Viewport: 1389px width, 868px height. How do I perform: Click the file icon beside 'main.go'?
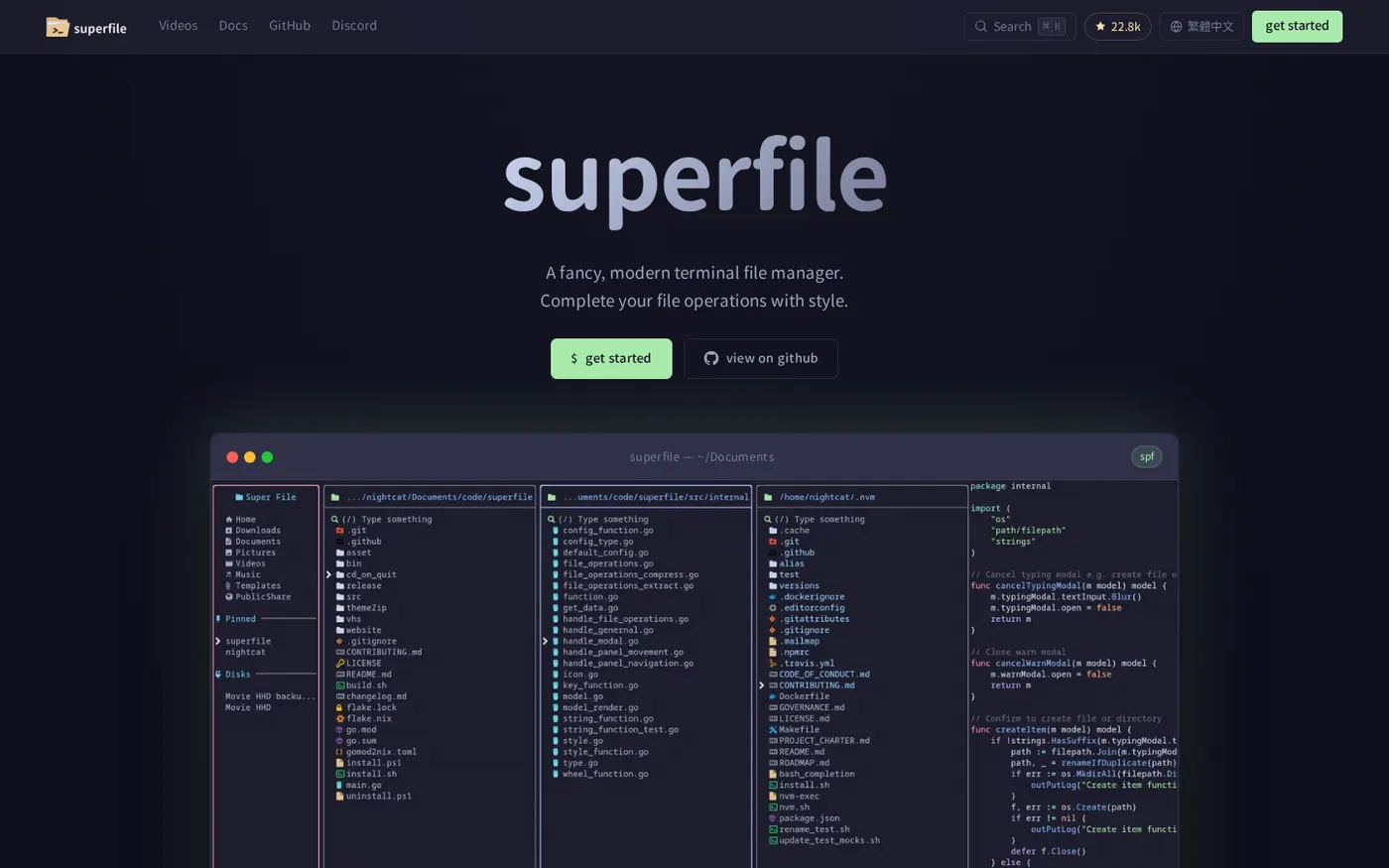click(x=340, y=785)
